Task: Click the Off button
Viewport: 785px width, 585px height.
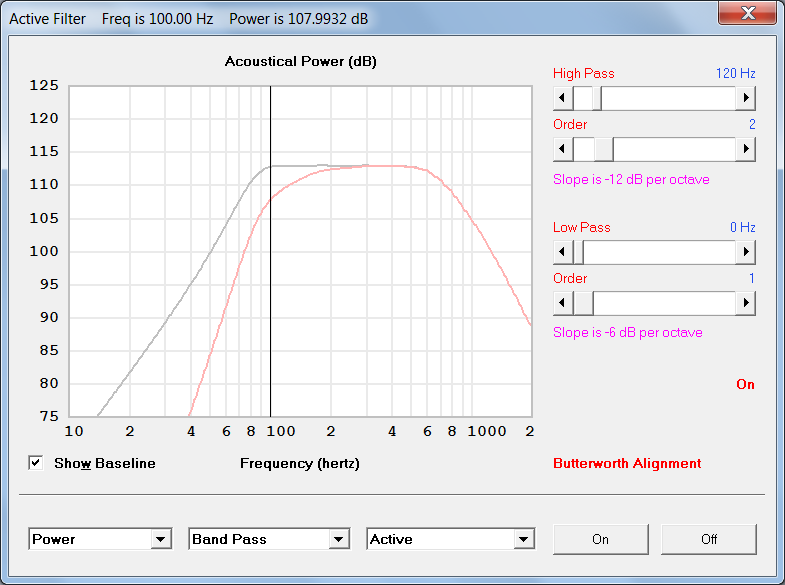Action: [x=708, y=539]
